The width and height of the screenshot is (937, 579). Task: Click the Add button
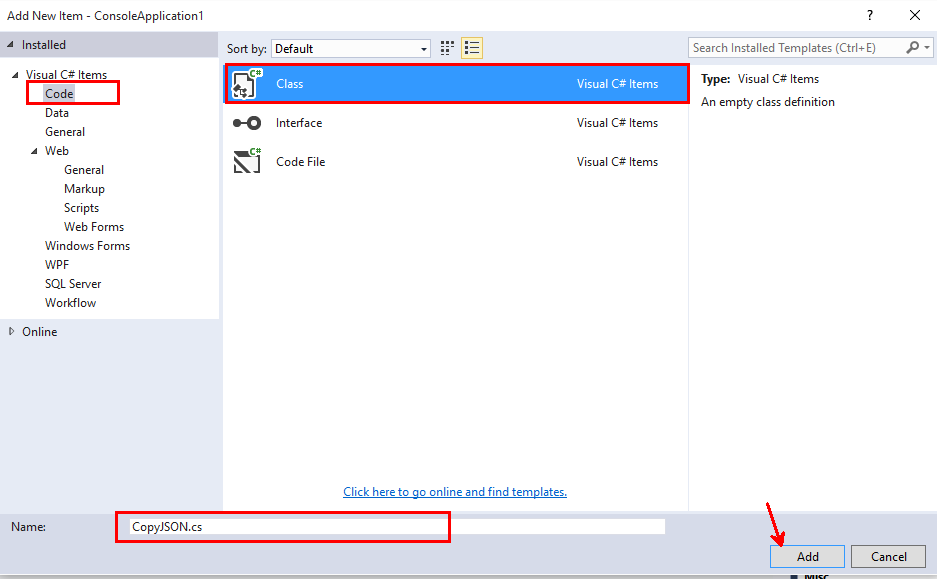807,557
